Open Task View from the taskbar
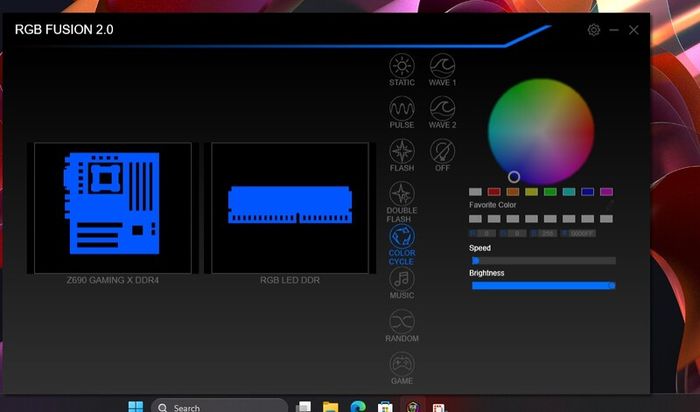Viewport: 700px width, 412px height. pyautogui.click(x=304, y=407)
